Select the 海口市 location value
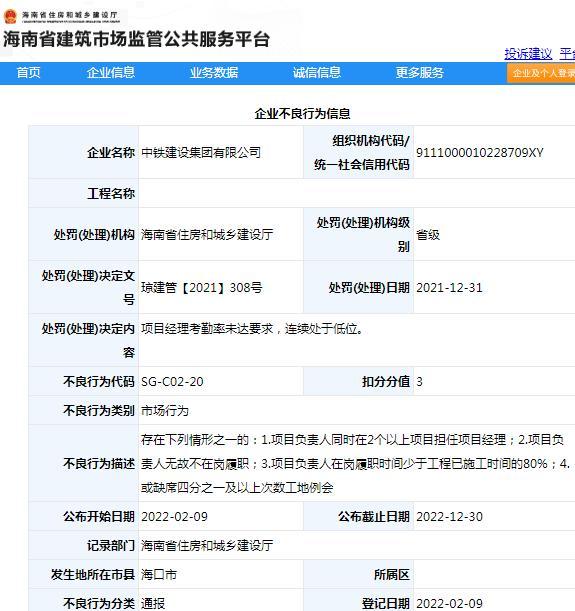The width and height of the screenshot is (575, 611). [x=159, y=574]
